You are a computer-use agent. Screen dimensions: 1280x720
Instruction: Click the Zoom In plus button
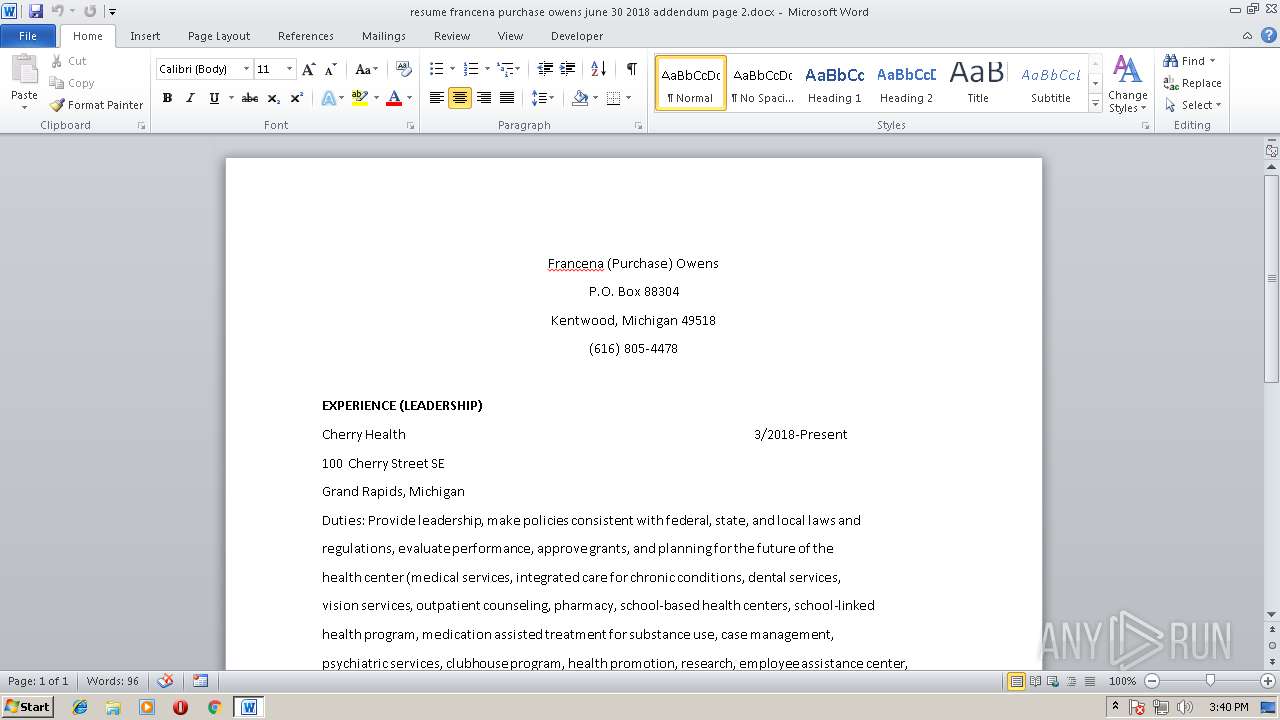[x=1268, y=681]
